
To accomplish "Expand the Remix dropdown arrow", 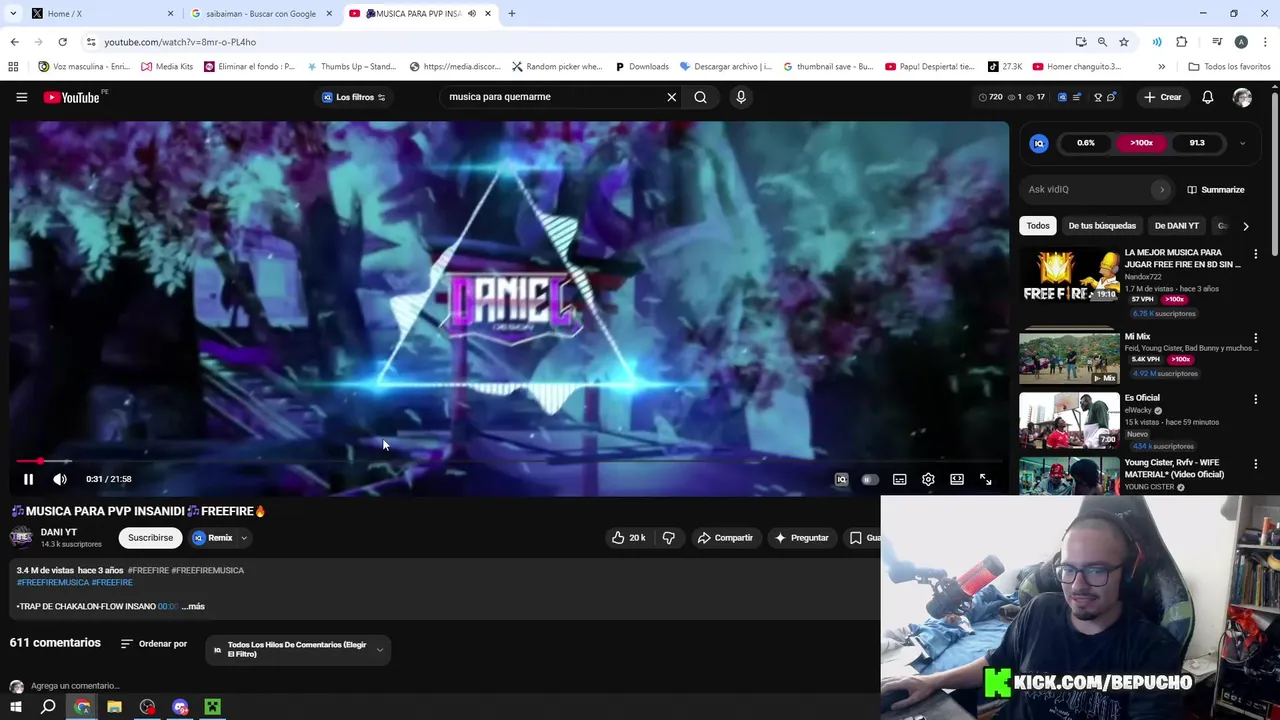I will [243, 538].
